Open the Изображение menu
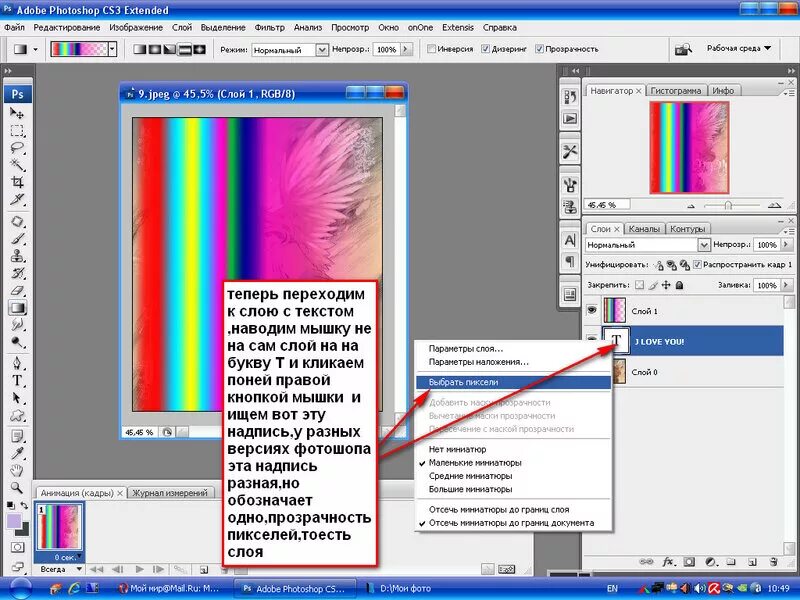Viewport: 800px width, 600px height. coord(136,28)
